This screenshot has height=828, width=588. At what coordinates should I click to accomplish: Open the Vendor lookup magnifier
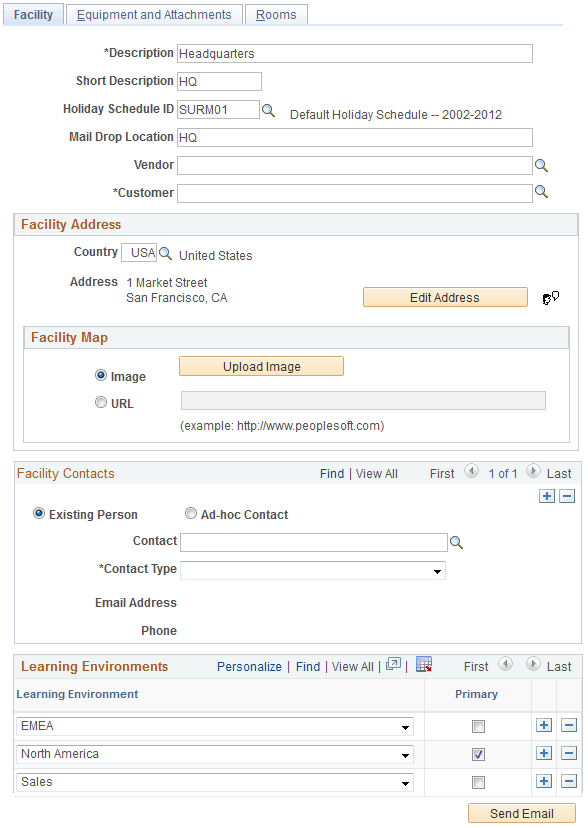click(x=541, y=165)
